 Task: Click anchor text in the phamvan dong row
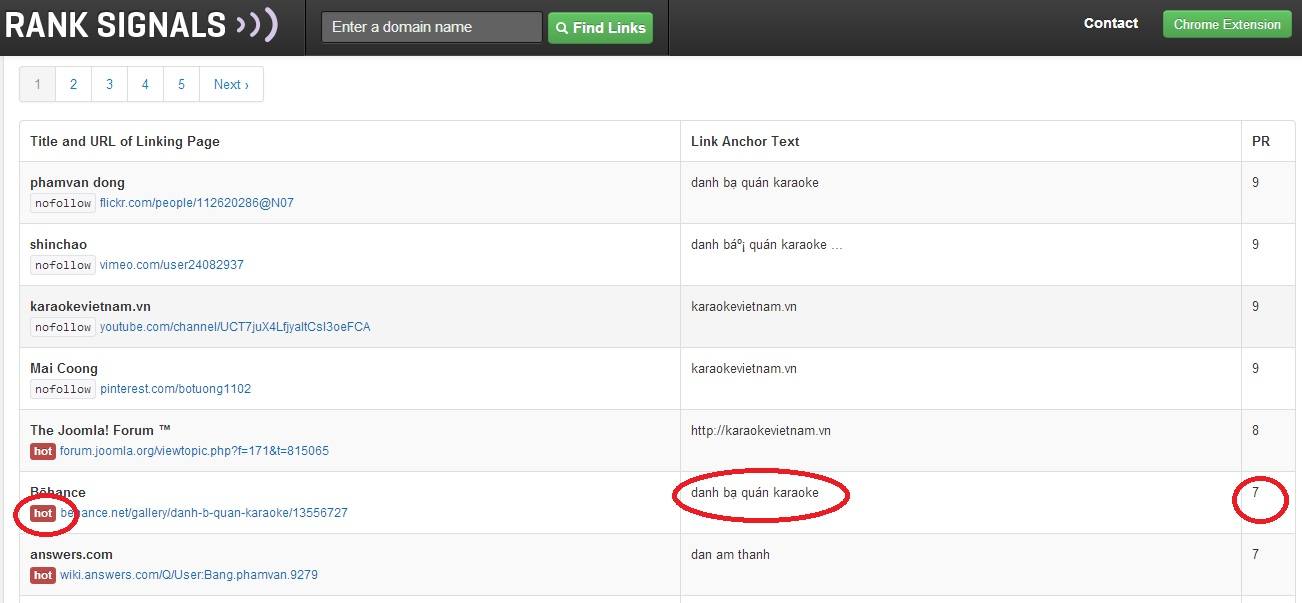pos(755,182)
